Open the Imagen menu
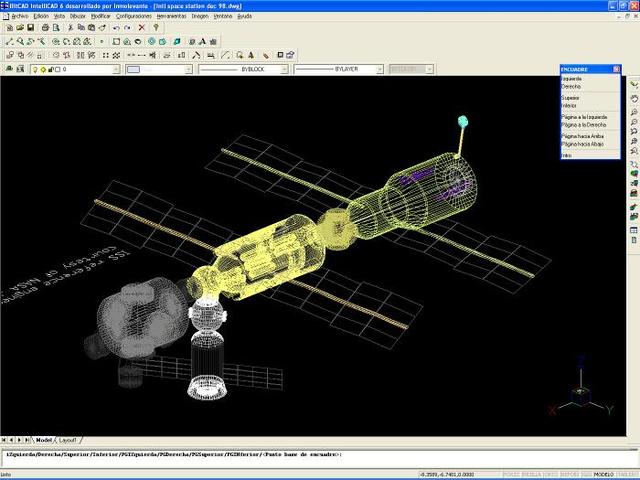This screenshot has width=640, height=480. [x=200, y=16]
